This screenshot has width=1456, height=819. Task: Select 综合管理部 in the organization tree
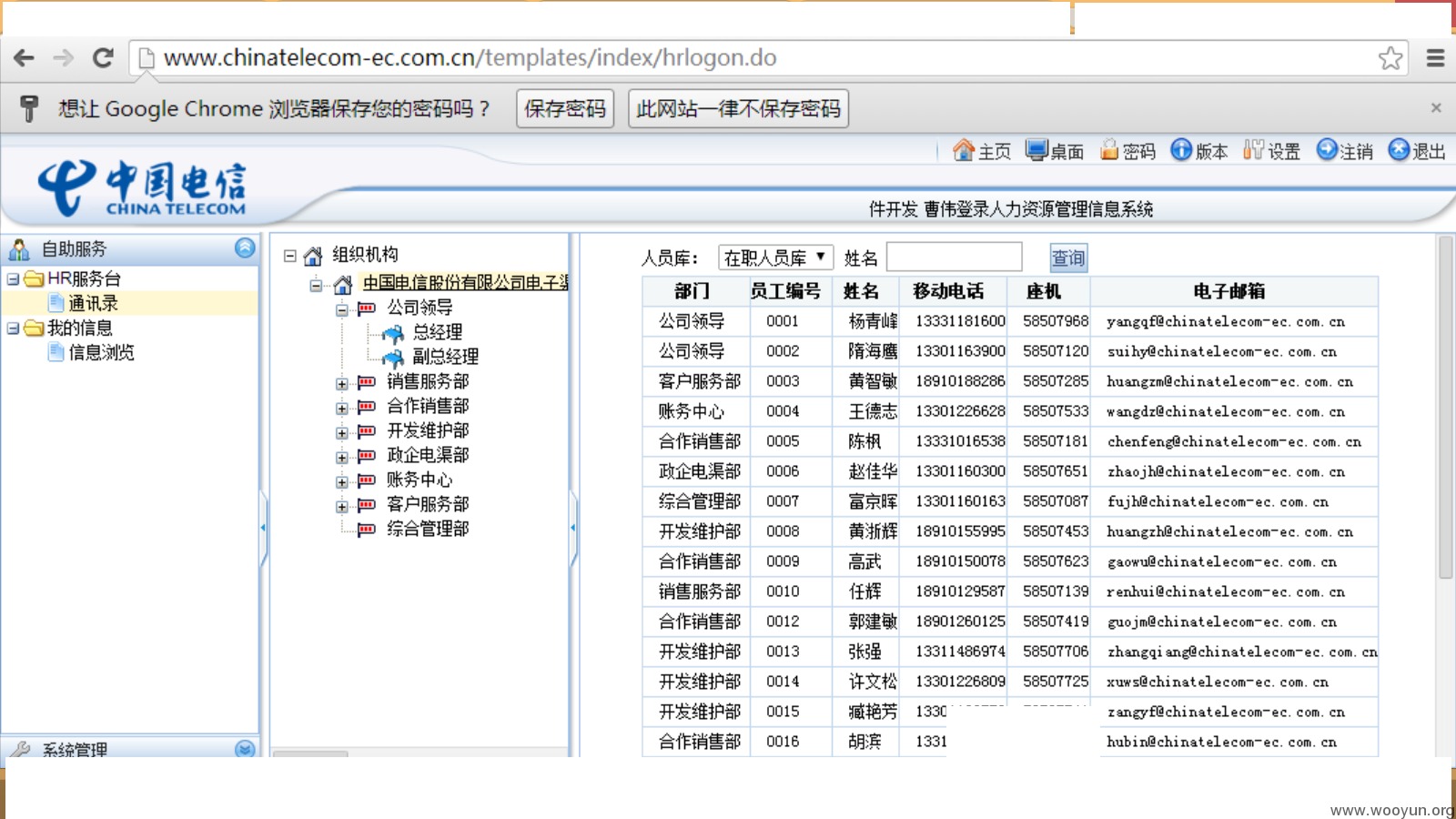(428, 529)
